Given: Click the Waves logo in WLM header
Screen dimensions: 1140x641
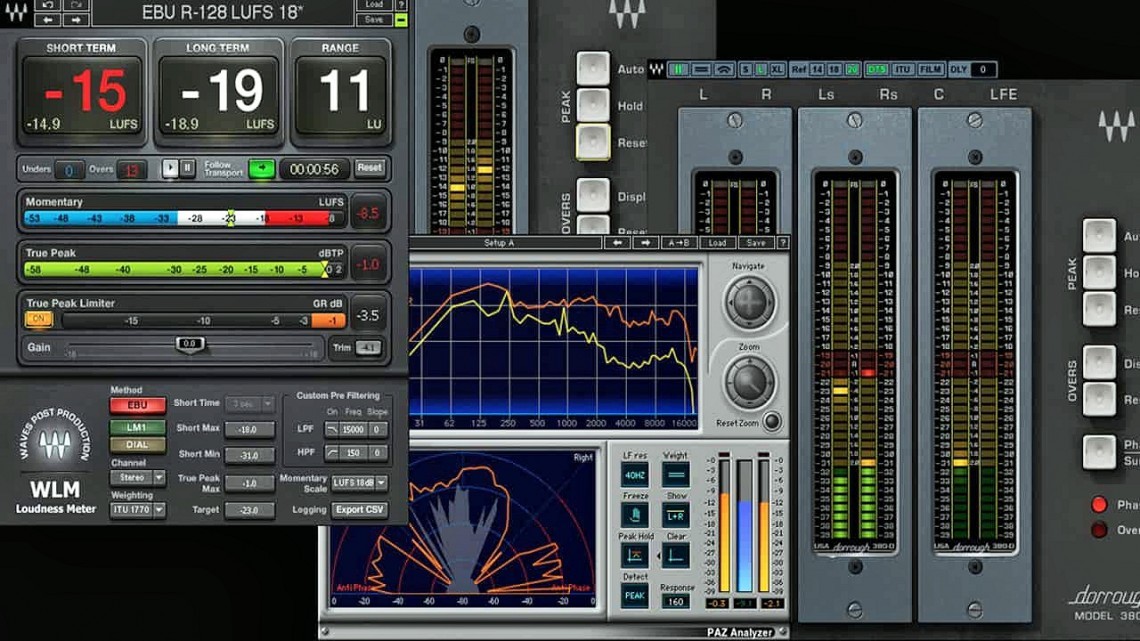Looking at the screenshot, I should tap(16, 12).
